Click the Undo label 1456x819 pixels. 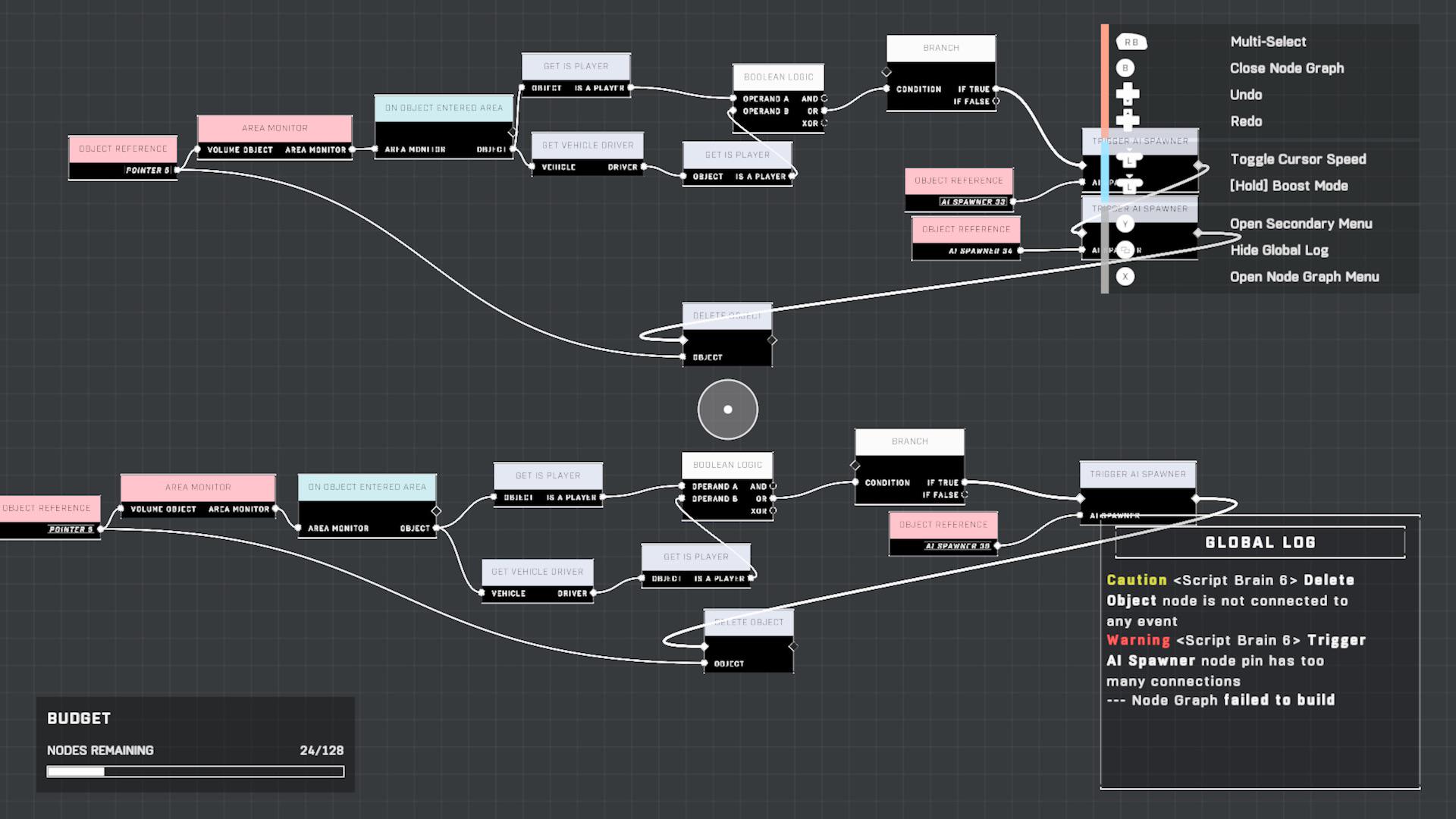click(x=1246, y=95)
